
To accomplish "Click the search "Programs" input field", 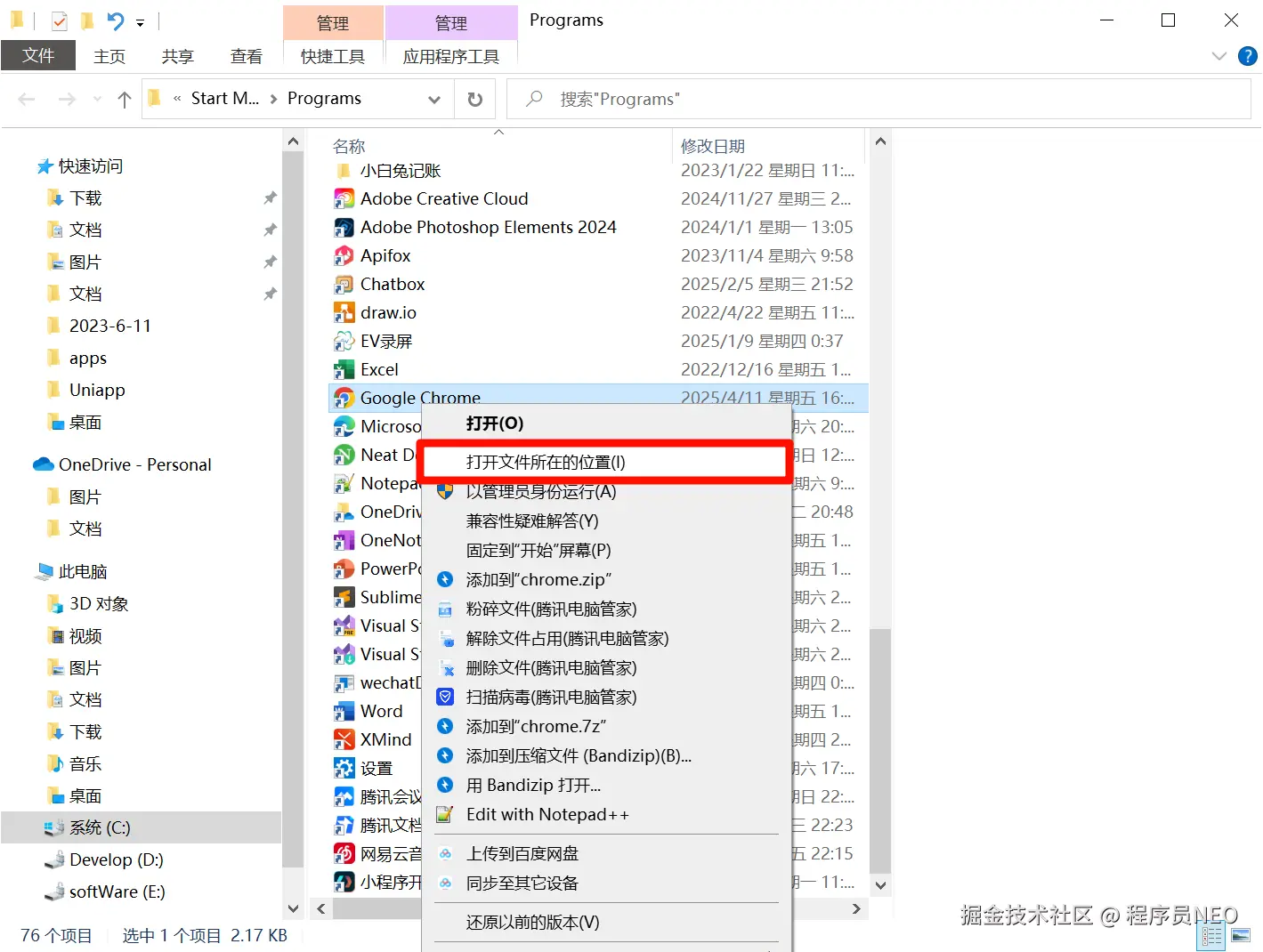I will point(878,99).
